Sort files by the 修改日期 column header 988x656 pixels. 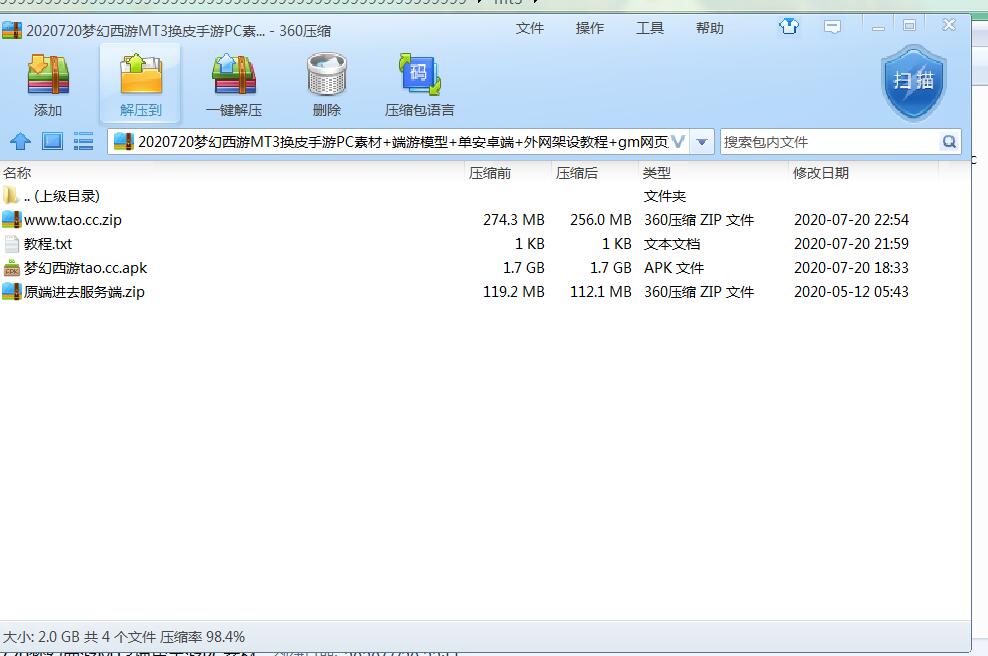pyautogui.click(x=821, y=173)
